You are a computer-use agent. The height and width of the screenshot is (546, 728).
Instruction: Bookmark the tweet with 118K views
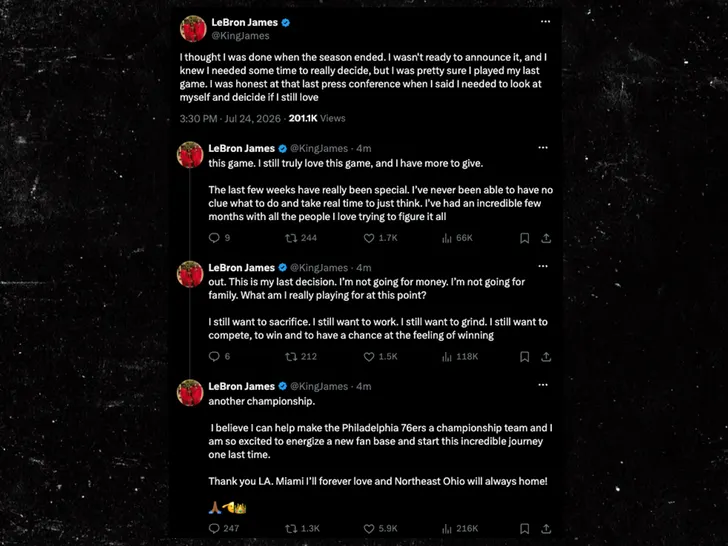pyautogui.click(x=525, y=357)
